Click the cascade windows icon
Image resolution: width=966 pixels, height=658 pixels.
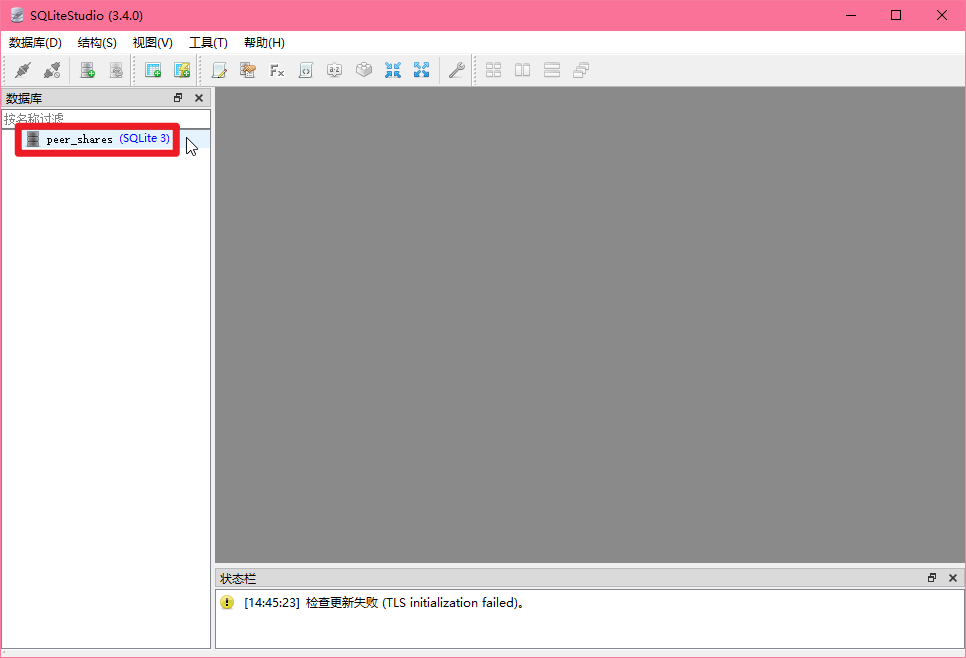coord(581,70)
